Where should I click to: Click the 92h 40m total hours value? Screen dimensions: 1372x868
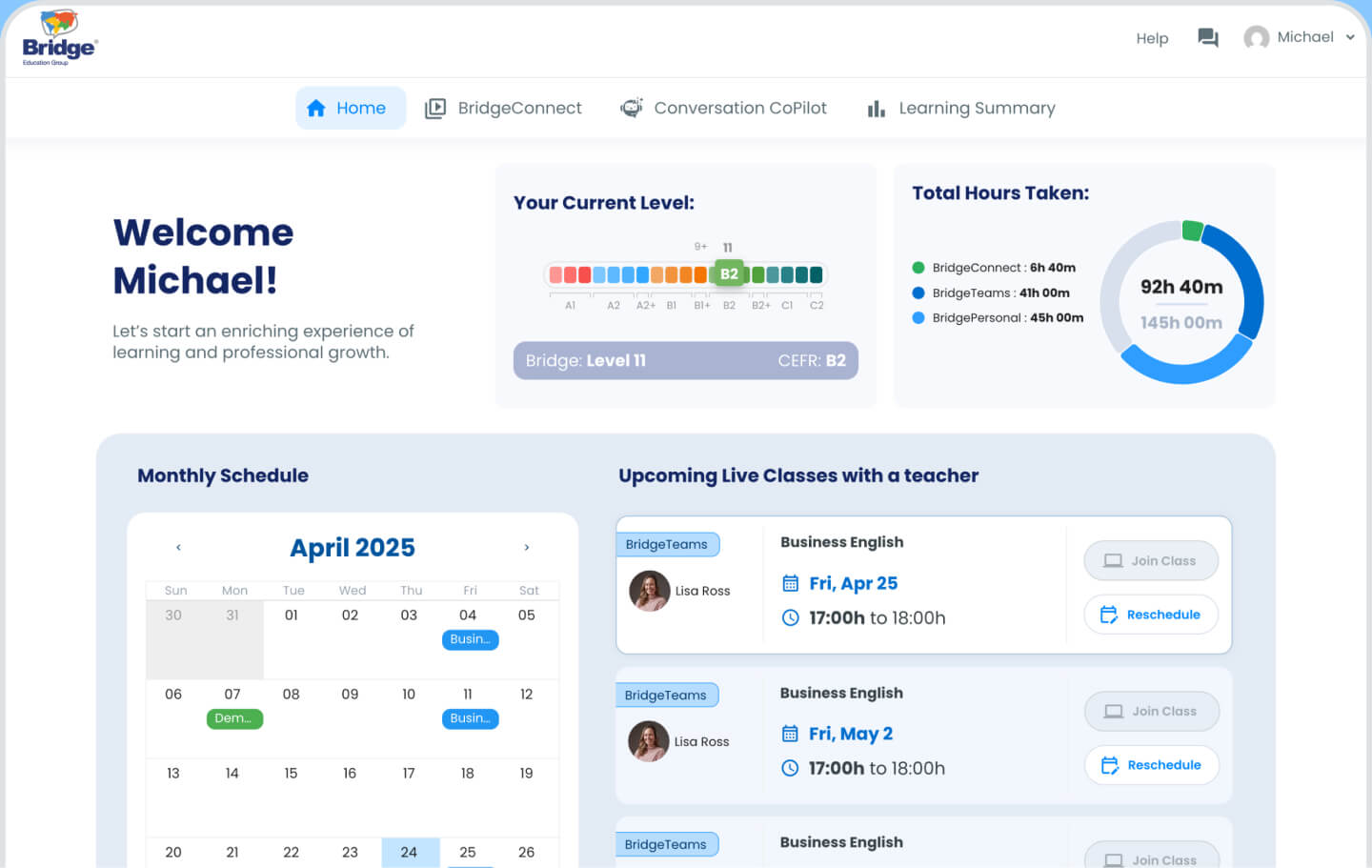click(1181, 287)
